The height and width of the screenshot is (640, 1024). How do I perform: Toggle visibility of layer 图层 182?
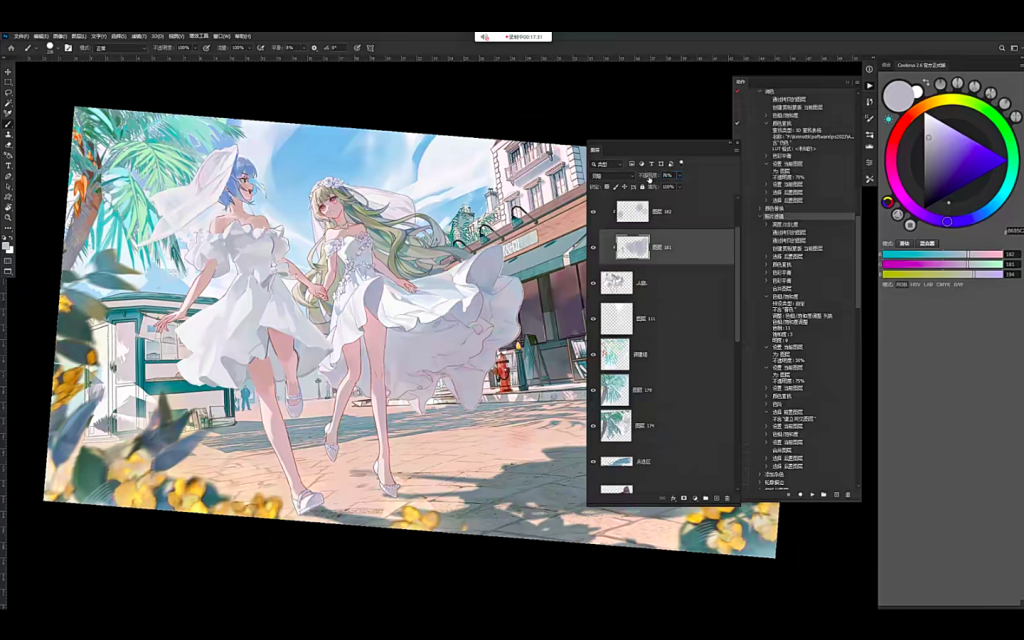pyautogui.click(x=594, y=211)
